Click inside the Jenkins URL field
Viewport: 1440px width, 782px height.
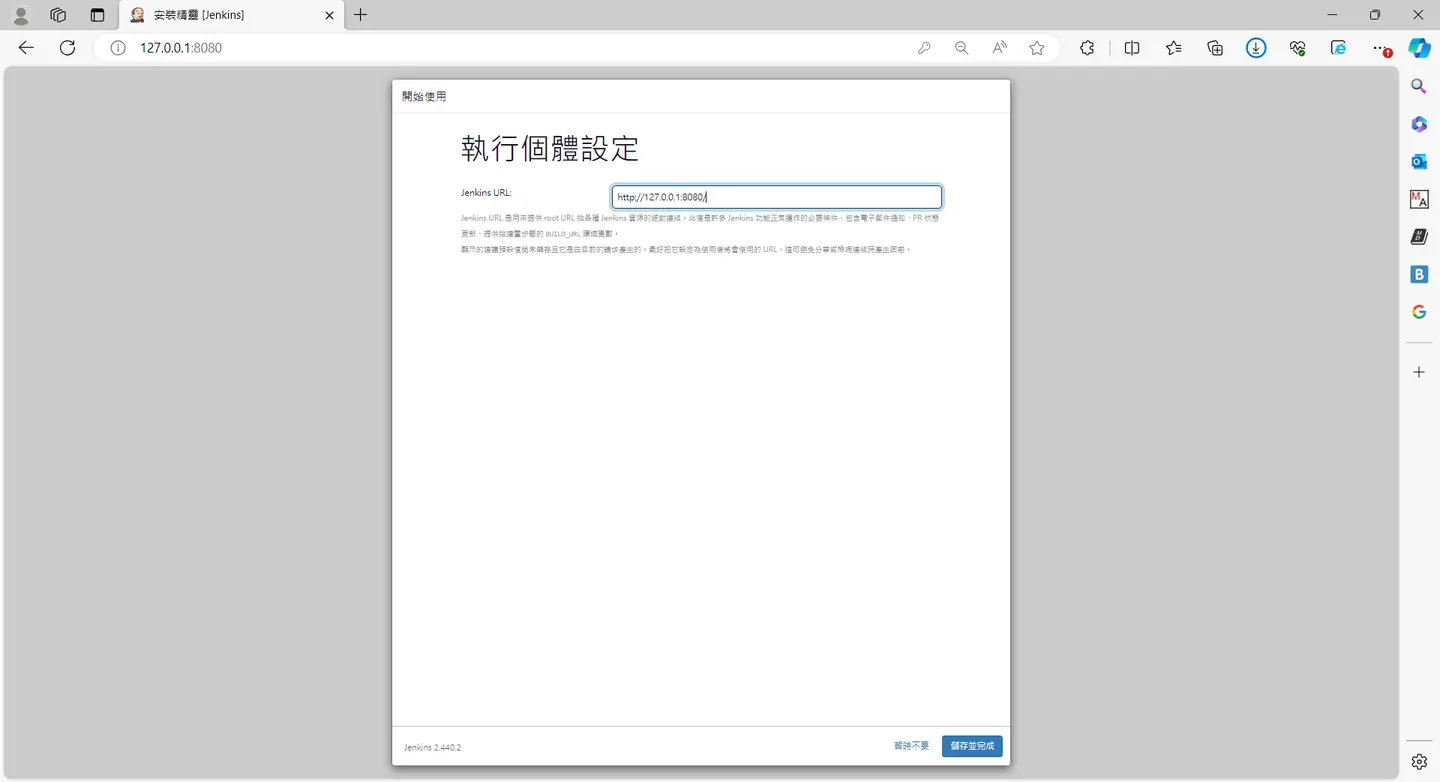click(777, 197)
